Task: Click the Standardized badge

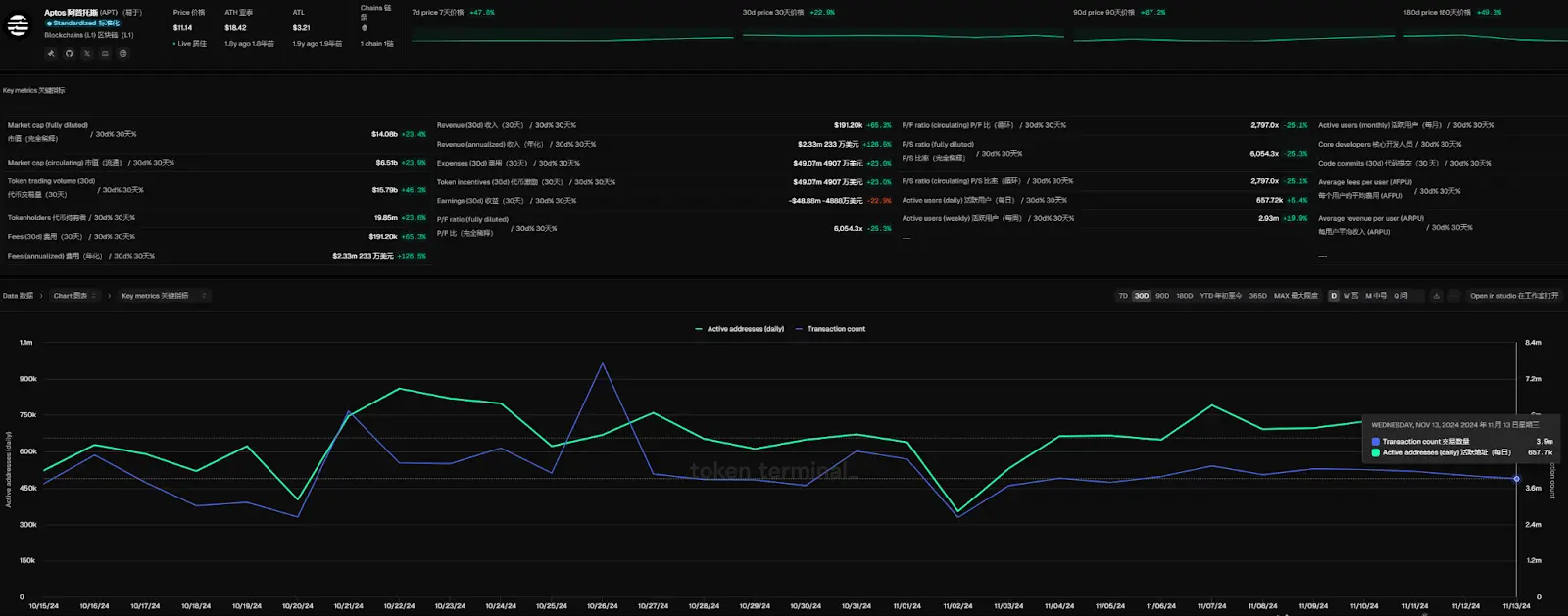Action: 83,24
